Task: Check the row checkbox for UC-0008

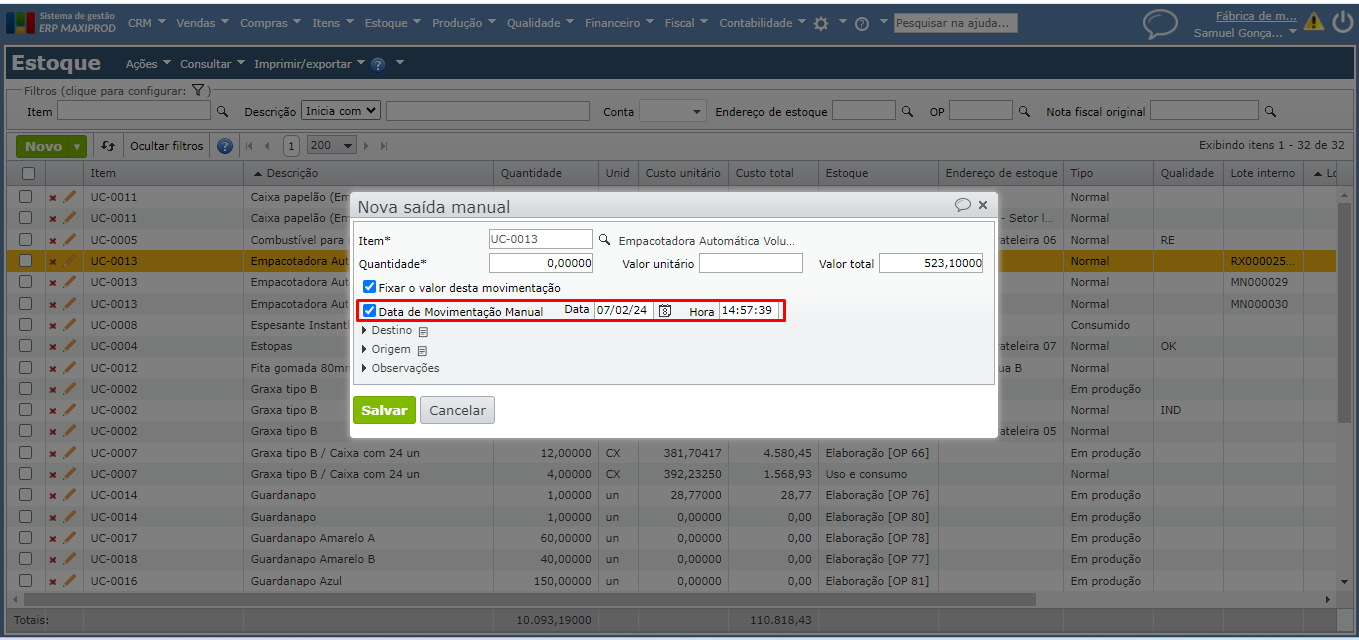Action: point(26,325)
